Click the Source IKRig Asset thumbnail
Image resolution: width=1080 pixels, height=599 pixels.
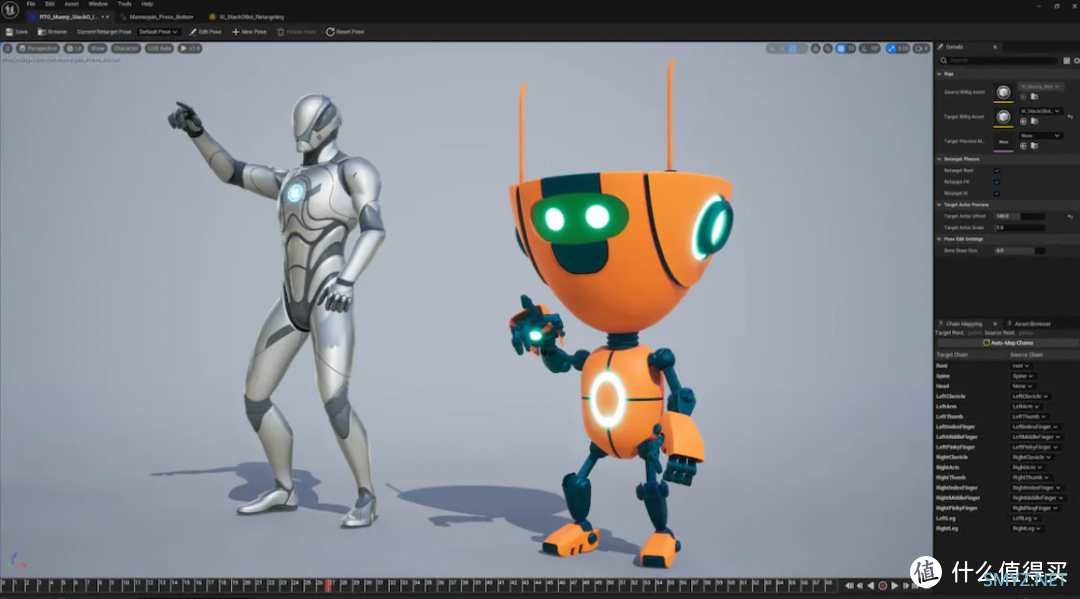point(1004,92)
